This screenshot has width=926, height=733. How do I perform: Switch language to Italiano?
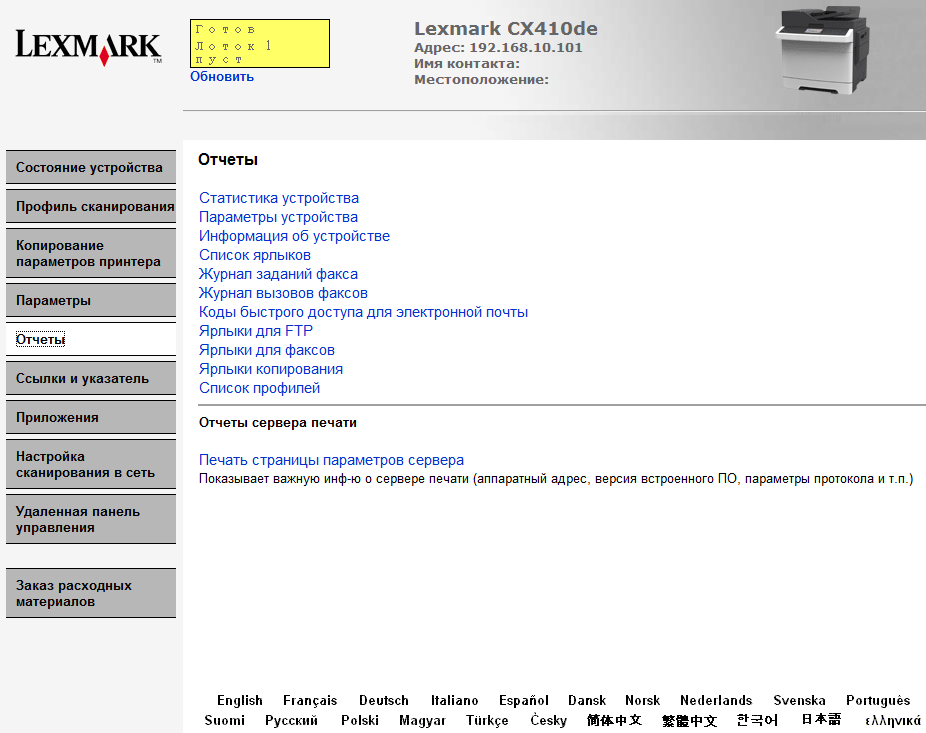(454, 701)
